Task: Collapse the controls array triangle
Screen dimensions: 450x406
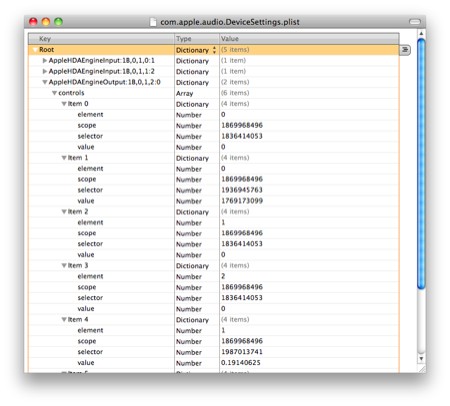Action: (x=54, y=93)
